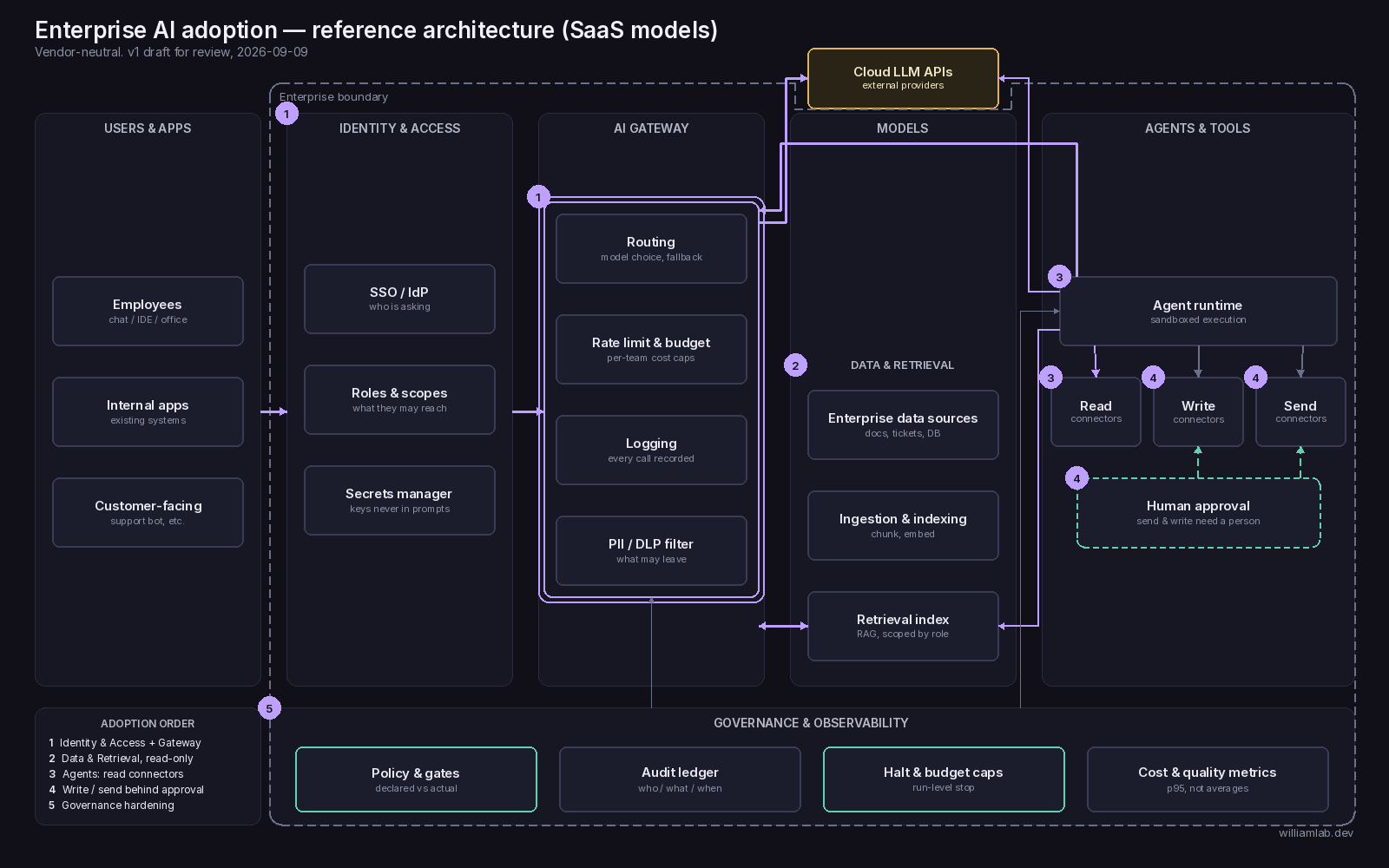
Task: Click the AGENTS & TOOLS column header
Action: 1198,128
